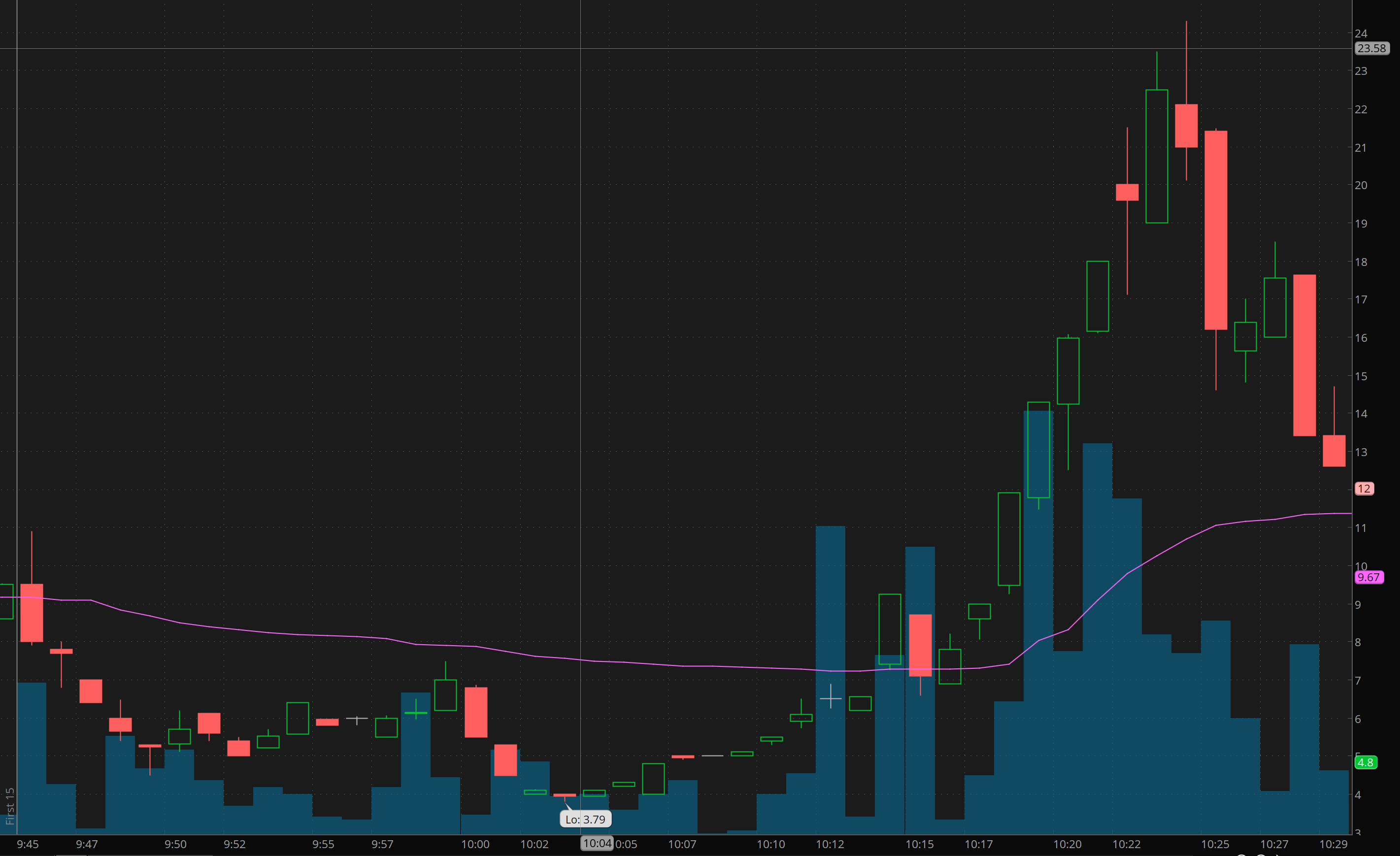1400x856 pixels.
Task: Click the highlighted 10:04 time label
Action: (x=597, y=844)
